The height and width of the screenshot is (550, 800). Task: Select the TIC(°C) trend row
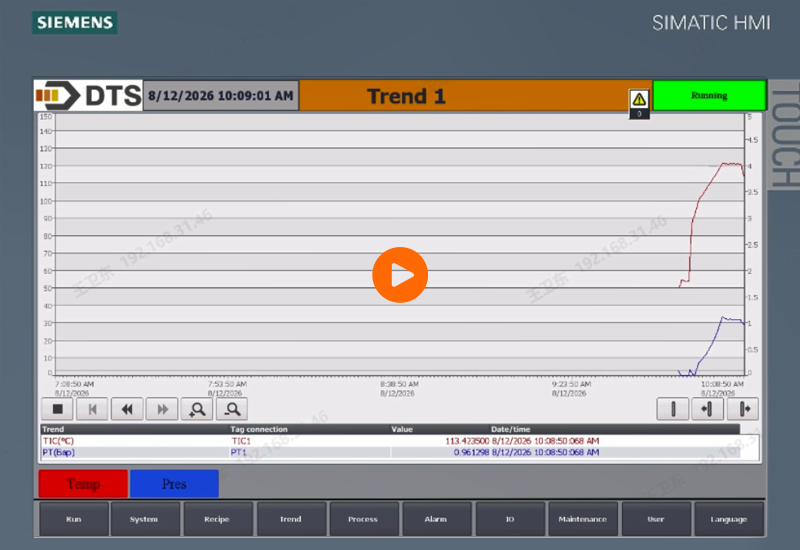[390, 441]
